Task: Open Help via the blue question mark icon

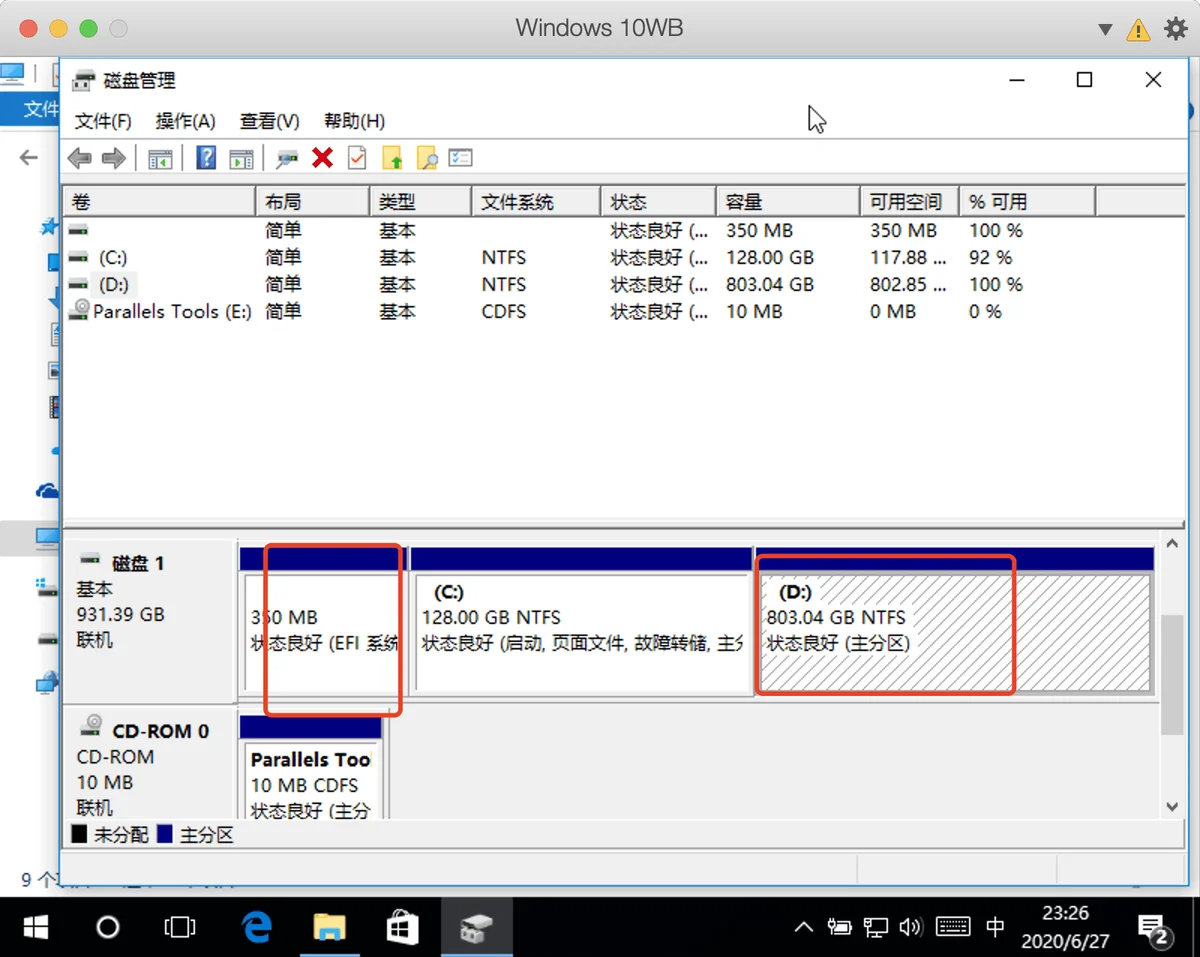Action: [x=206, y=158]
